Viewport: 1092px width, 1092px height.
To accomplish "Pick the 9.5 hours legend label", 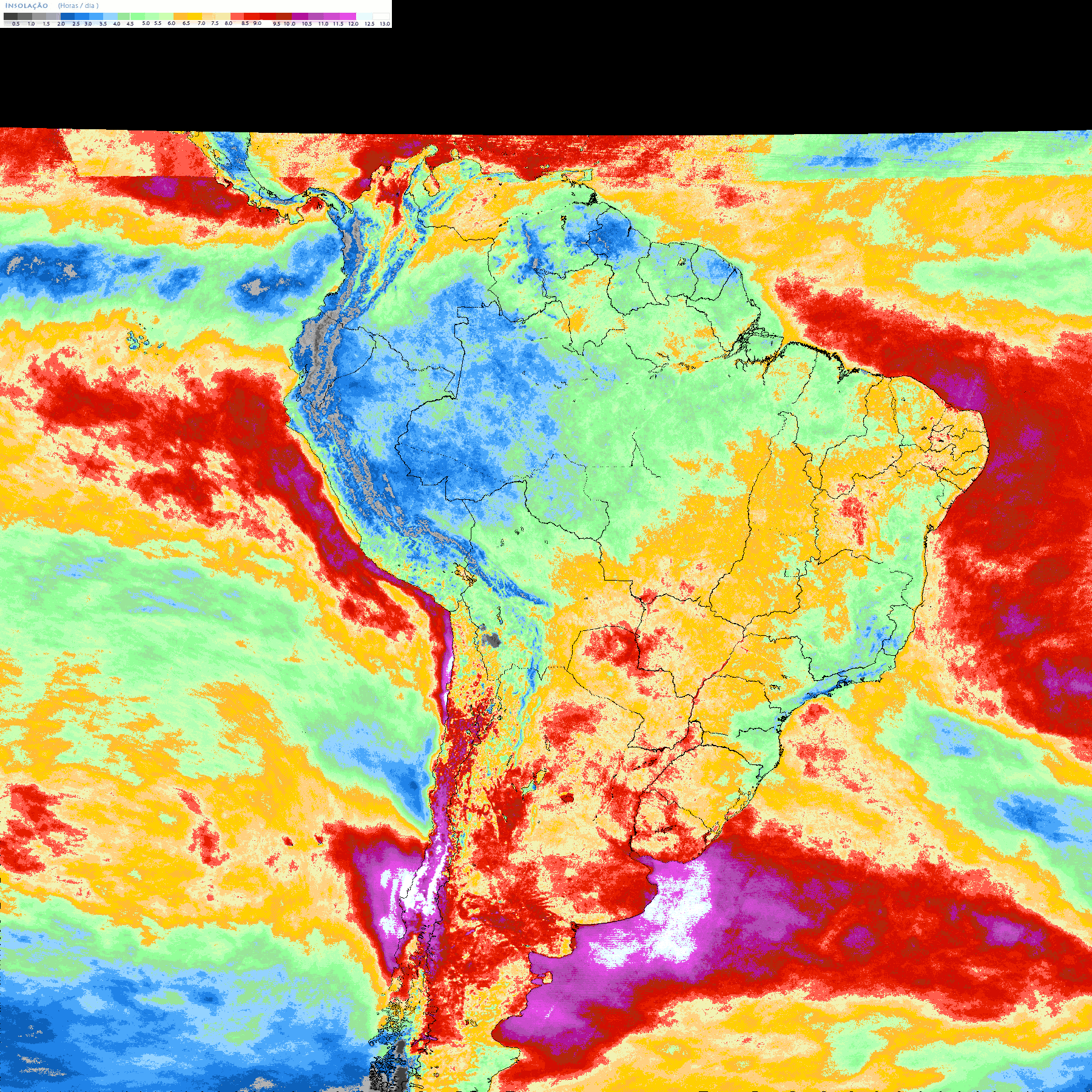I will [277, 24].
